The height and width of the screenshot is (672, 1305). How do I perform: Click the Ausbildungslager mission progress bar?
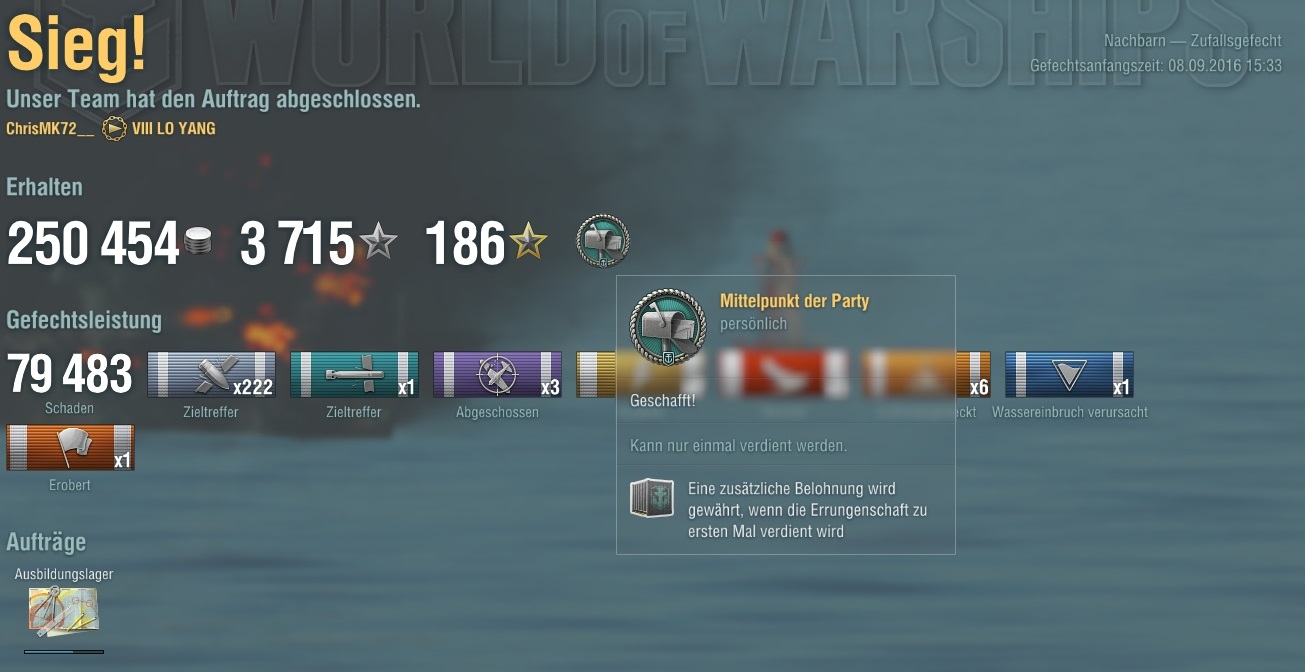(64, 652)
